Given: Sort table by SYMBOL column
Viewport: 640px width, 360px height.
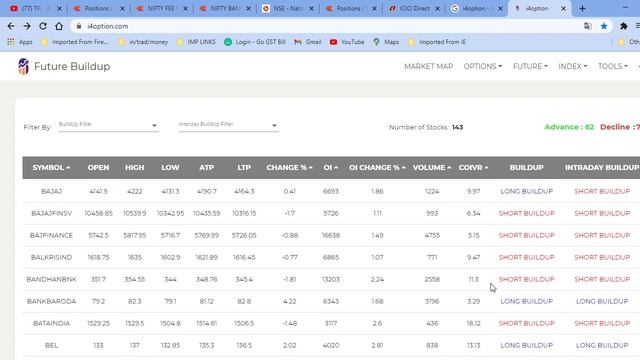Looking at the screenshot, I should [x=51, y=168].
